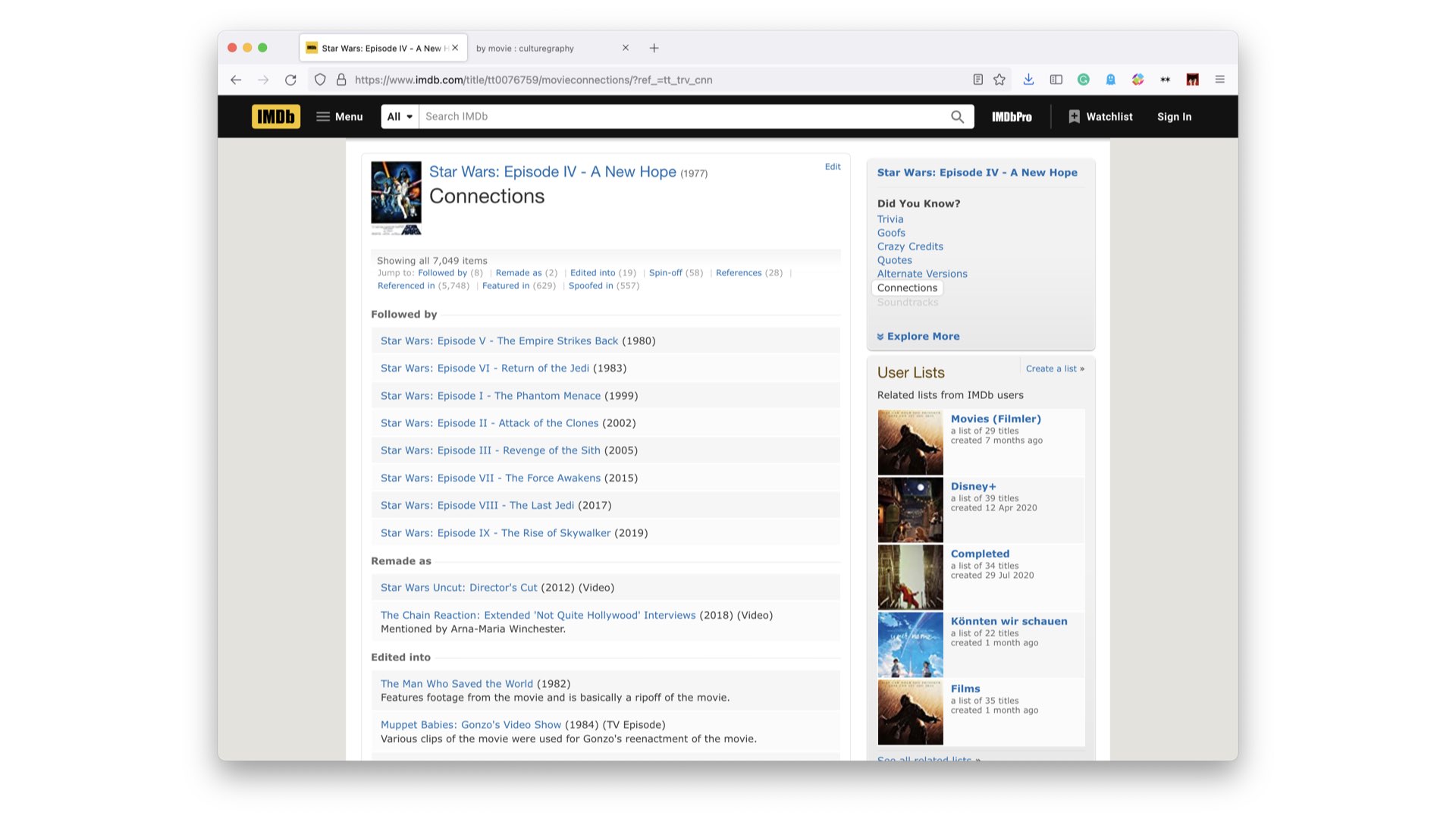
Task: Click the IMDb logo
Action: (x=276, y=117)
